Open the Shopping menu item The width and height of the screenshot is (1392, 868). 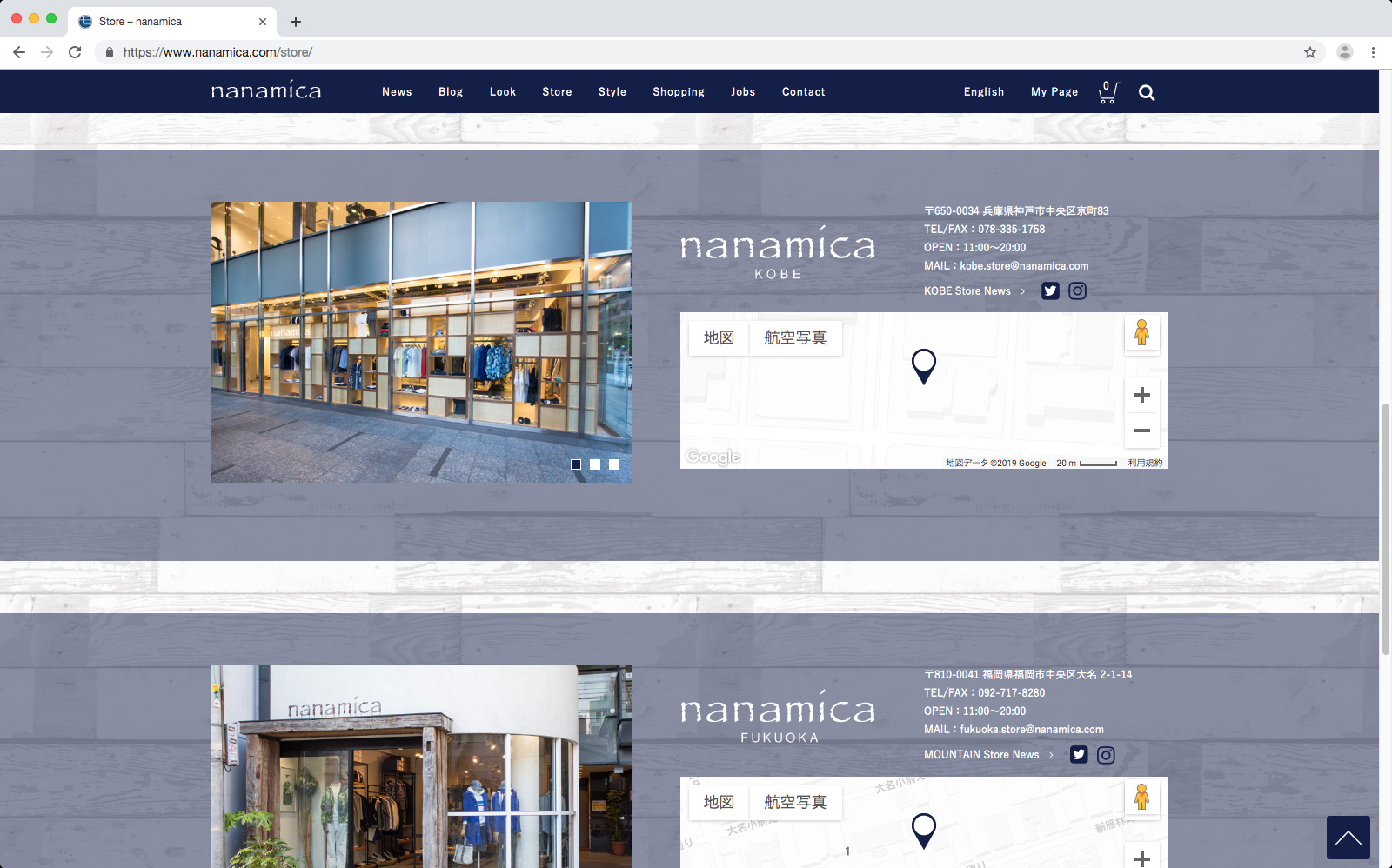tap(679, 92)
